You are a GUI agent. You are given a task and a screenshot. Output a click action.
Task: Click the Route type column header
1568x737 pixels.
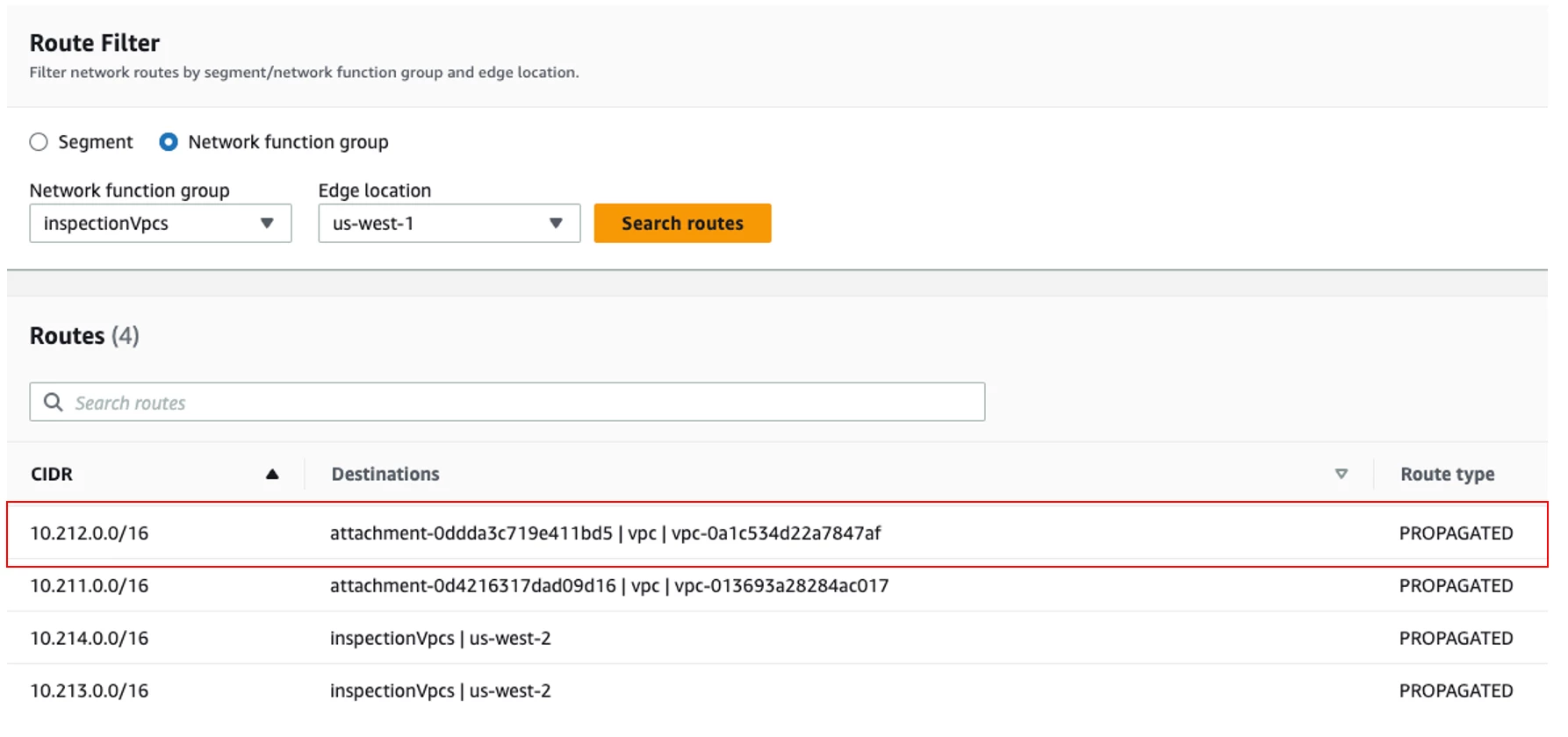1448,475
